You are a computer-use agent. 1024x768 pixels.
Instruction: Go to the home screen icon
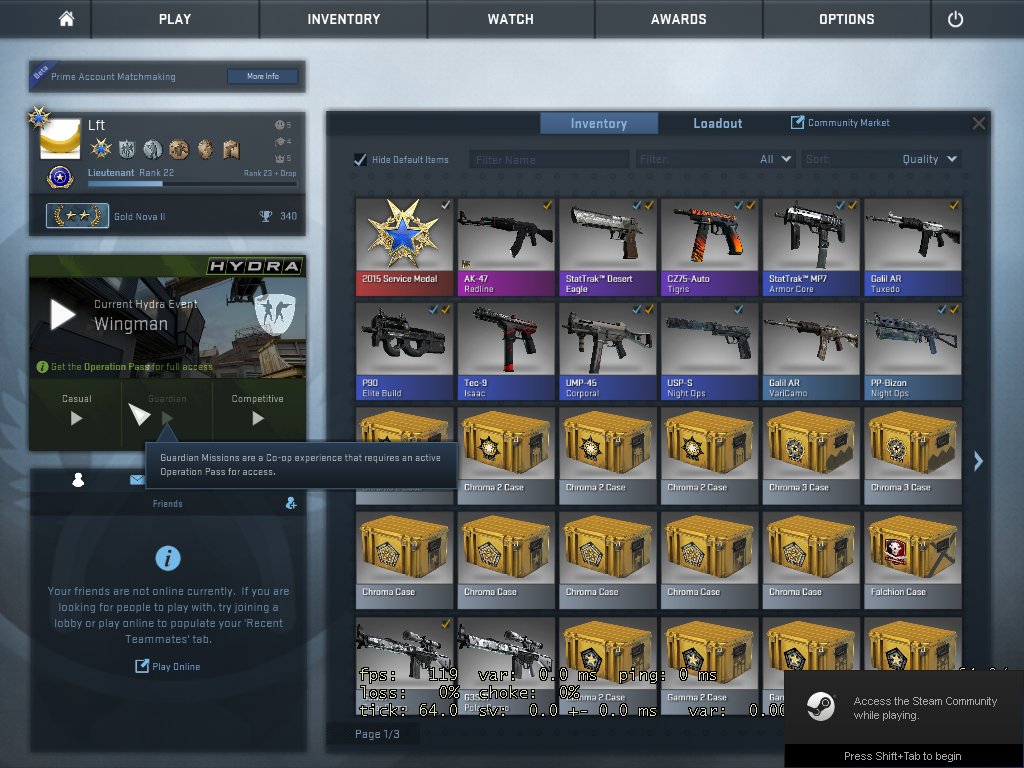(x=67, y=19)
